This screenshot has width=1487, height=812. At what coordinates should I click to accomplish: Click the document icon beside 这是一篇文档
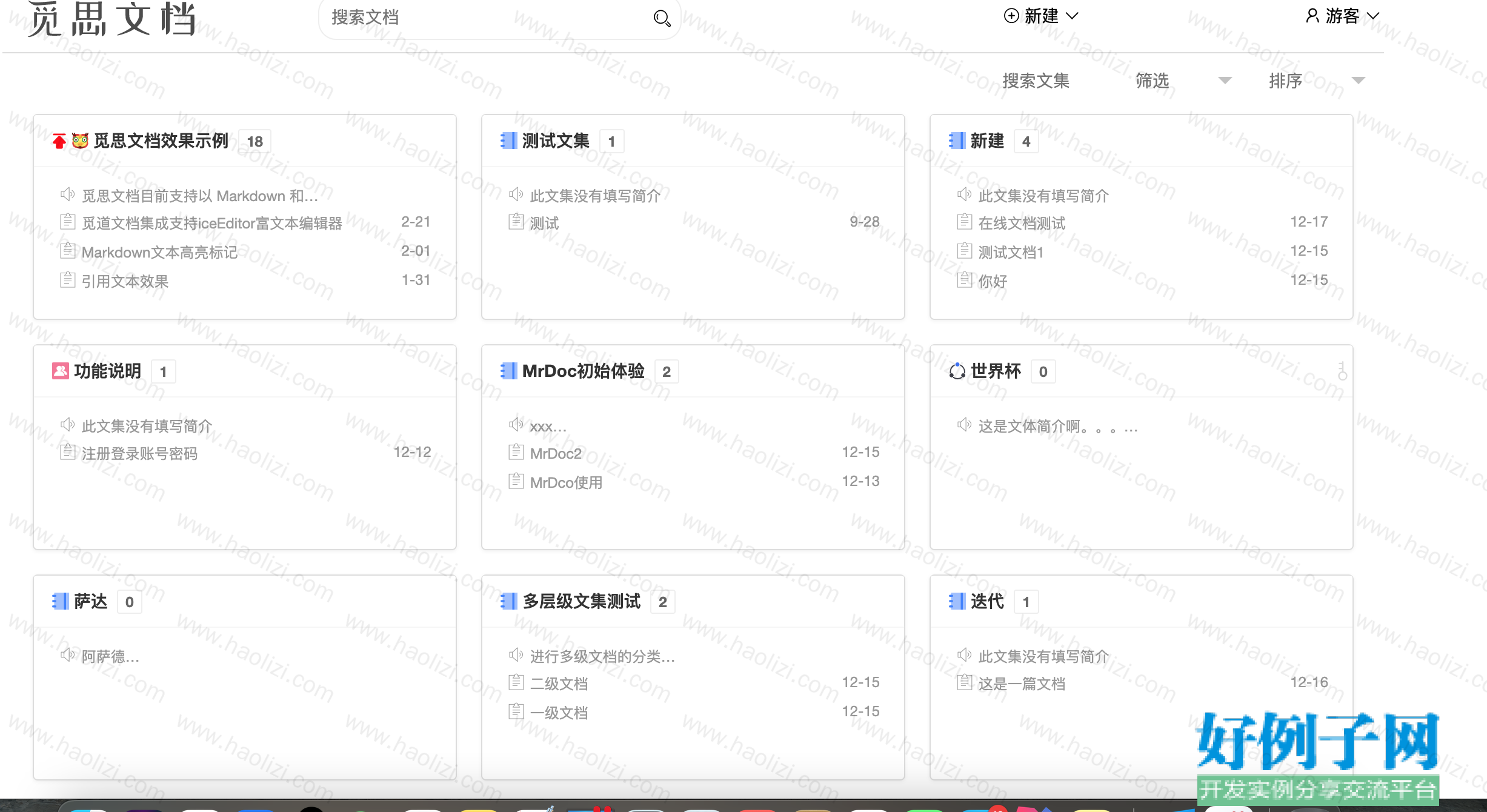[964, 682]
